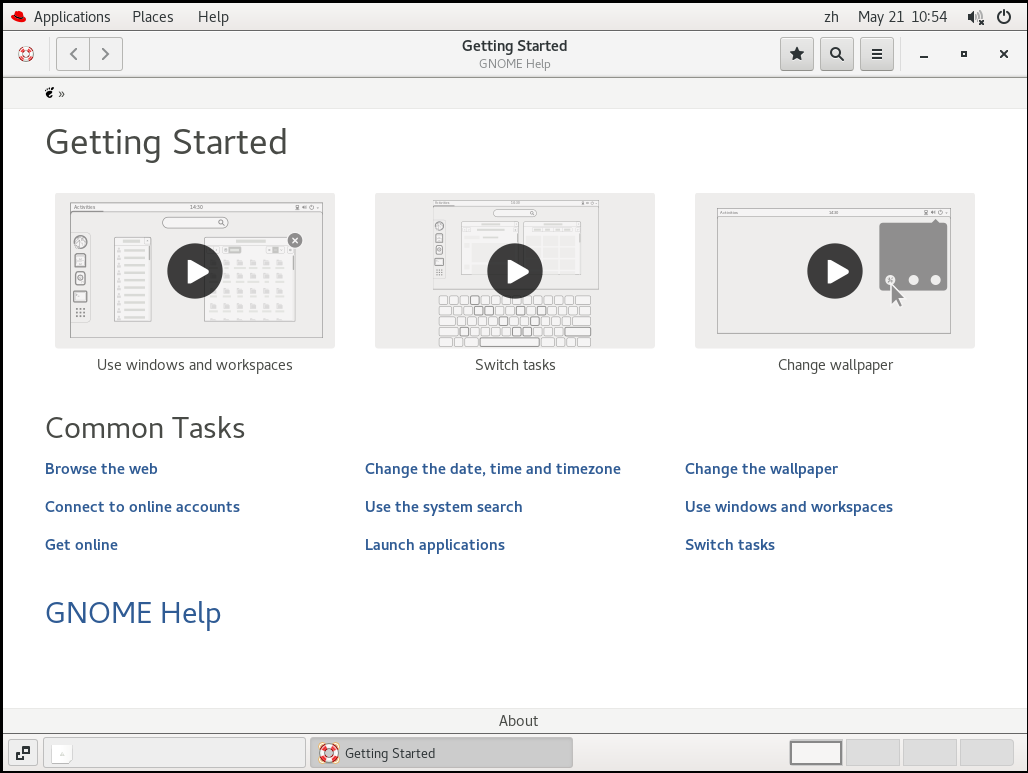Click the Change wallpaper video caption

[x=835, y=365]
